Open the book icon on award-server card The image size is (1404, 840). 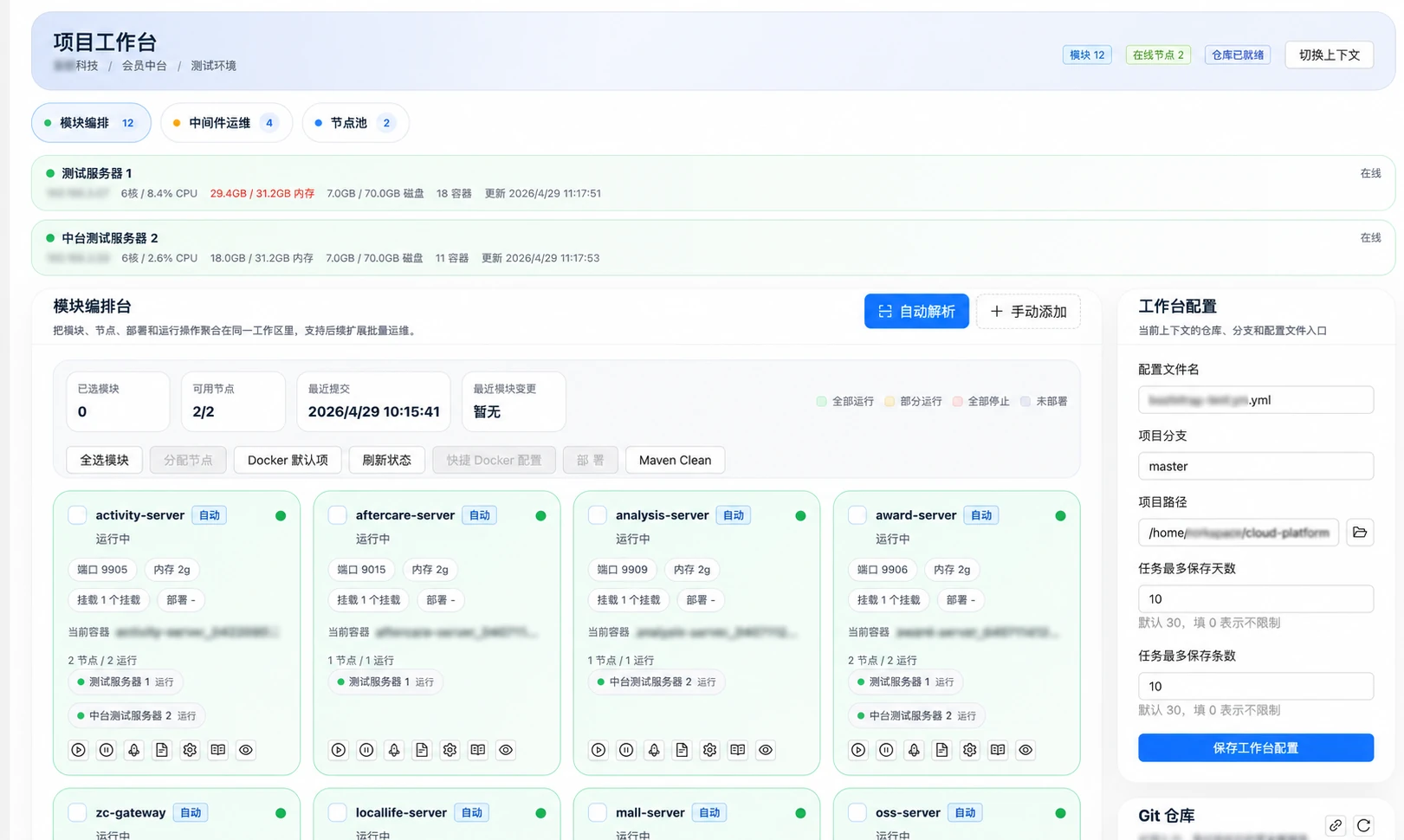998,750
